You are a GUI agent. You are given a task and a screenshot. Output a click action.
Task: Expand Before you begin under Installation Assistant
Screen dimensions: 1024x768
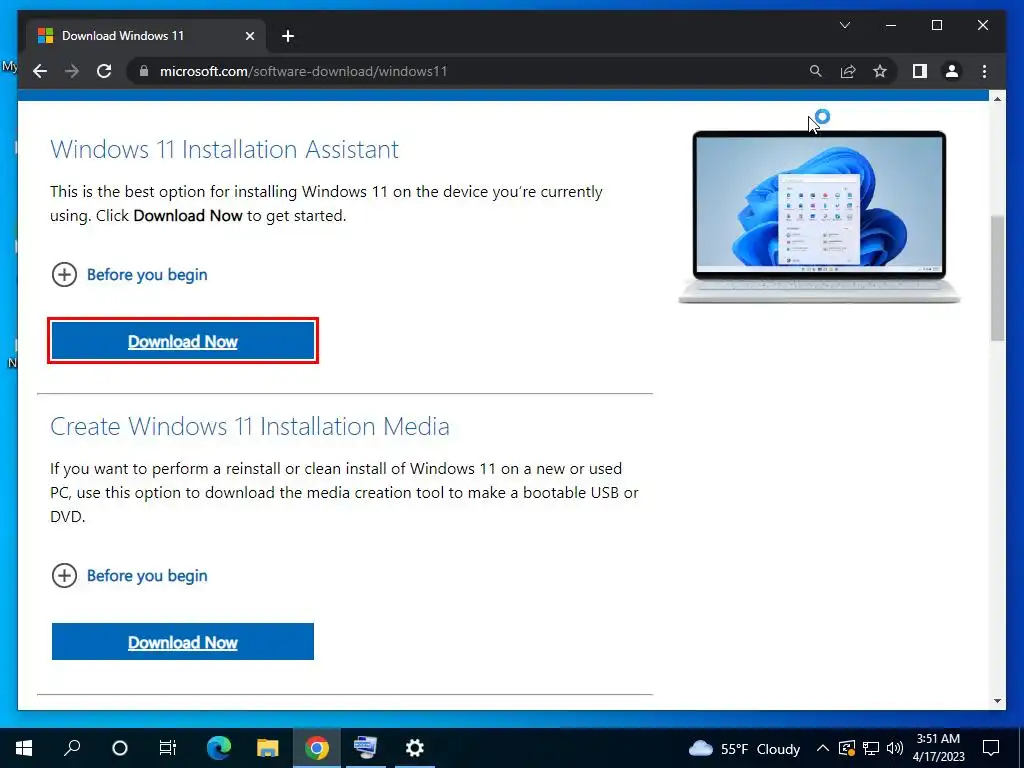(129, 275)
